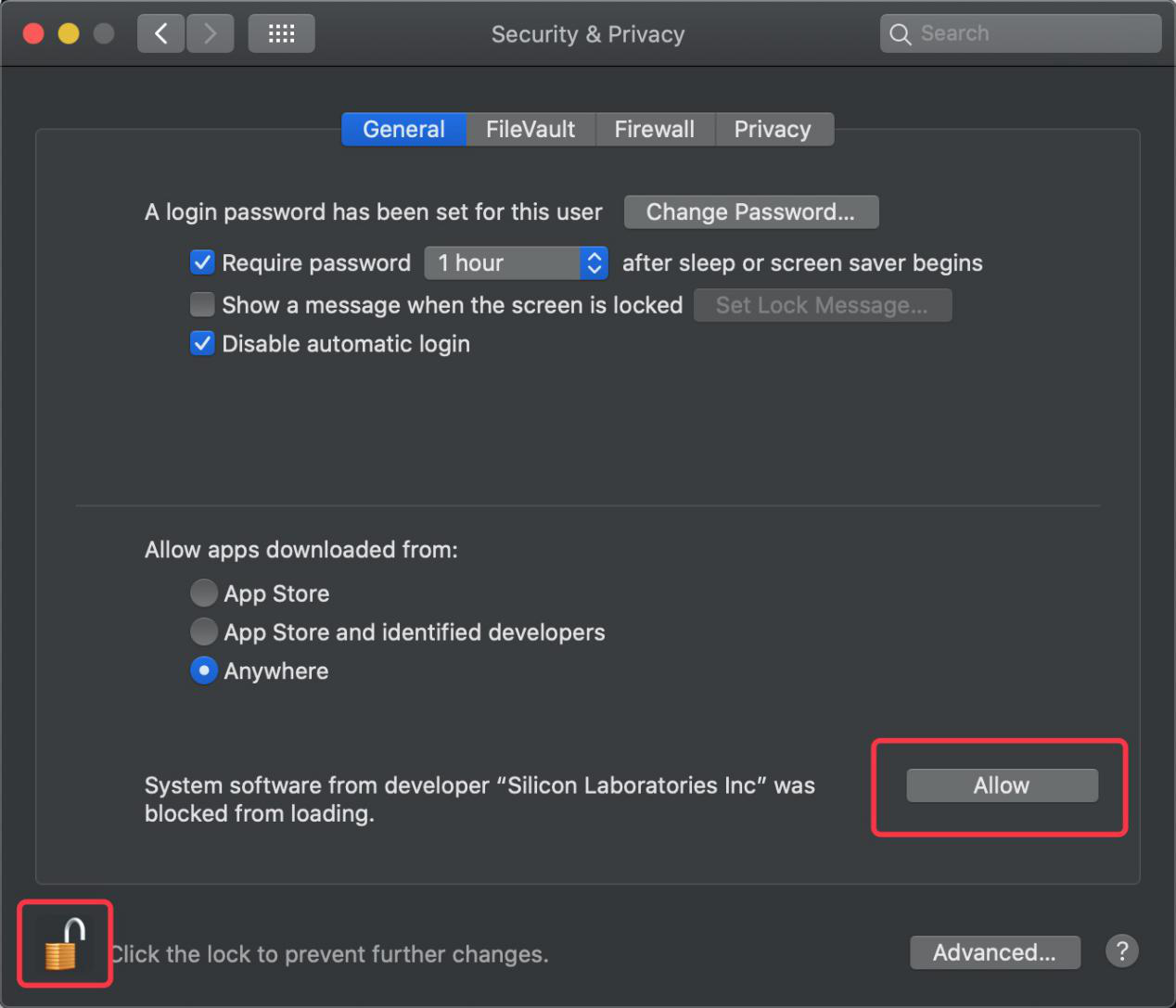Viewport: 1176px width, 1008px height.
Task: Select the App Store radio option
Action: point(204,593)
